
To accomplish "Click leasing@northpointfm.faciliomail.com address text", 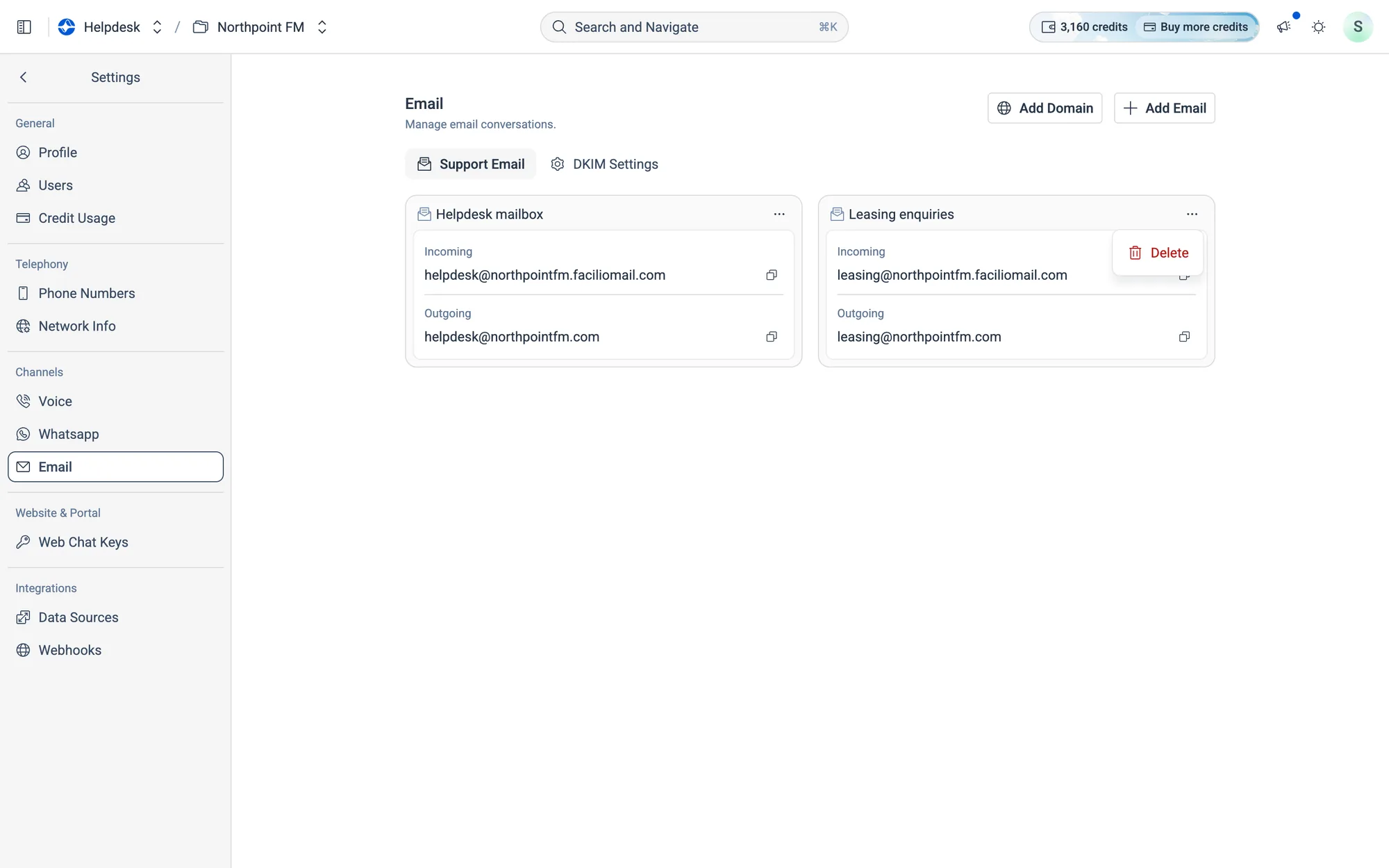I will [951, 275].
